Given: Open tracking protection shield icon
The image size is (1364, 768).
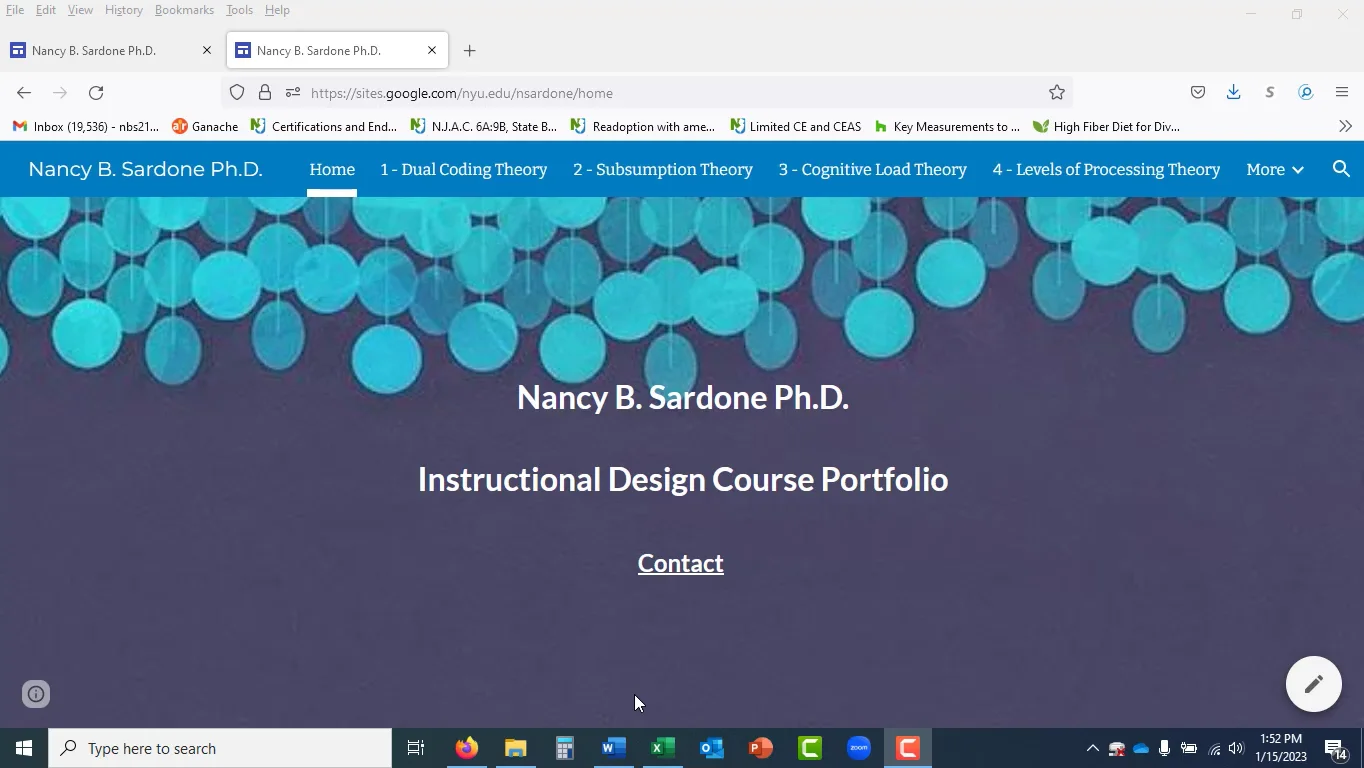Looking at the screenshot, I should 237,93.
